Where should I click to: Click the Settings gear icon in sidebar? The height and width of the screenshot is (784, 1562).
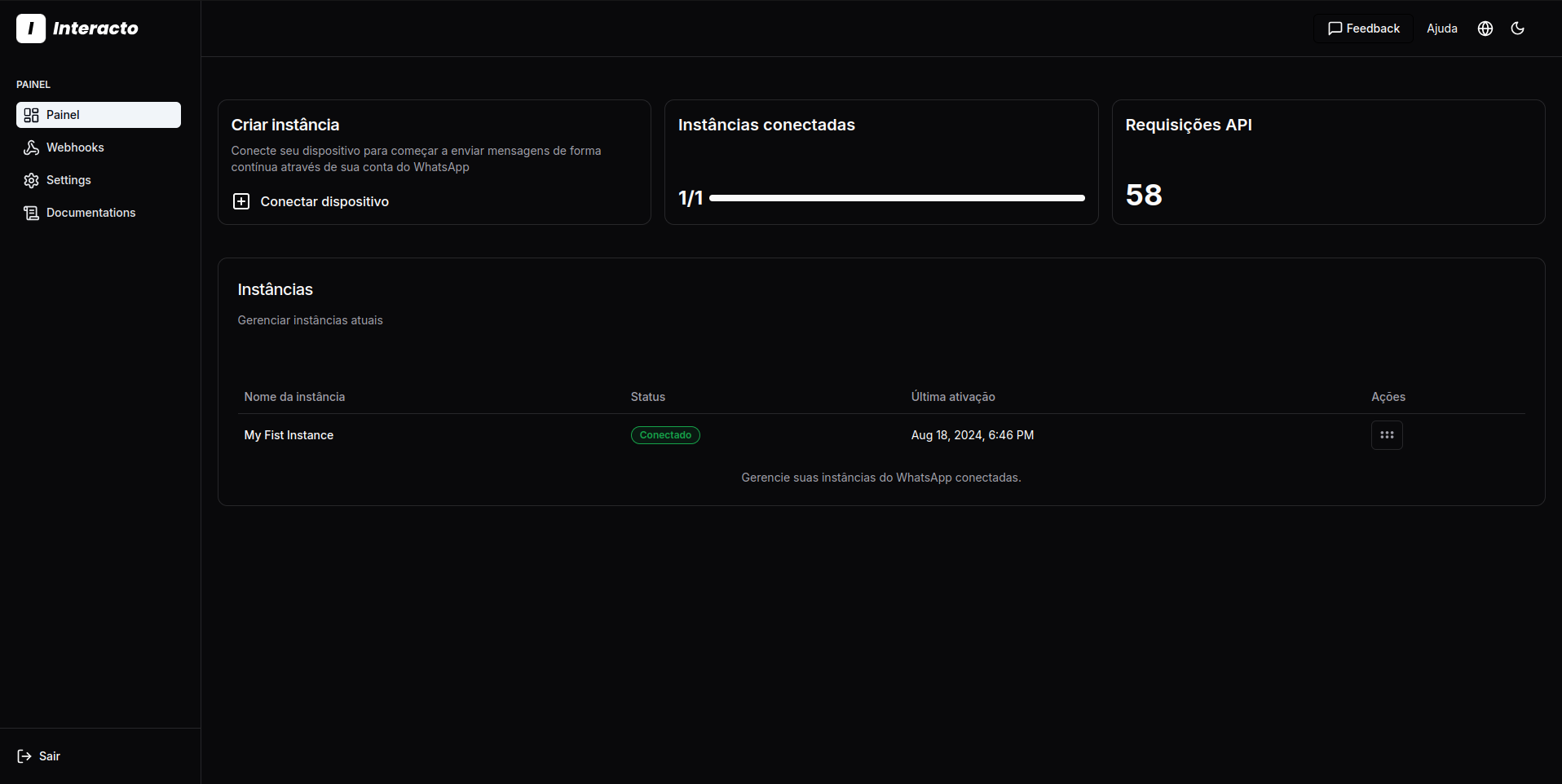(31, 180)
